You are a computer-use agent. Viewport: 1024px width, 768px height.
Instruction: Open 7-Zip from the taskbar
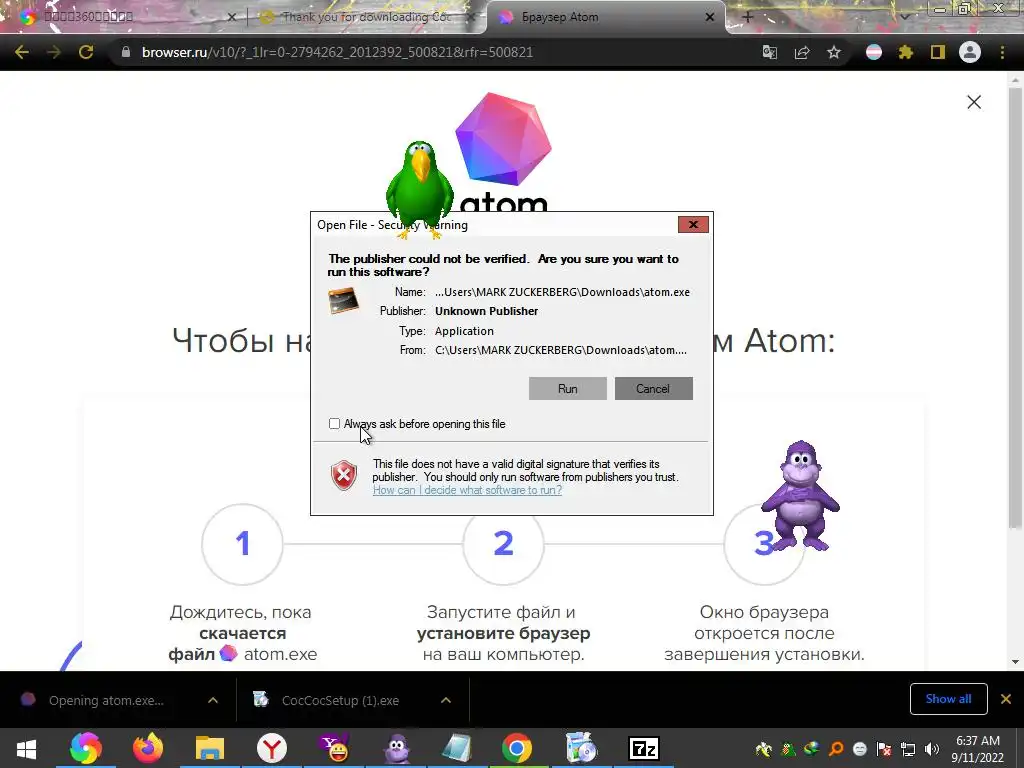(643, 748)
